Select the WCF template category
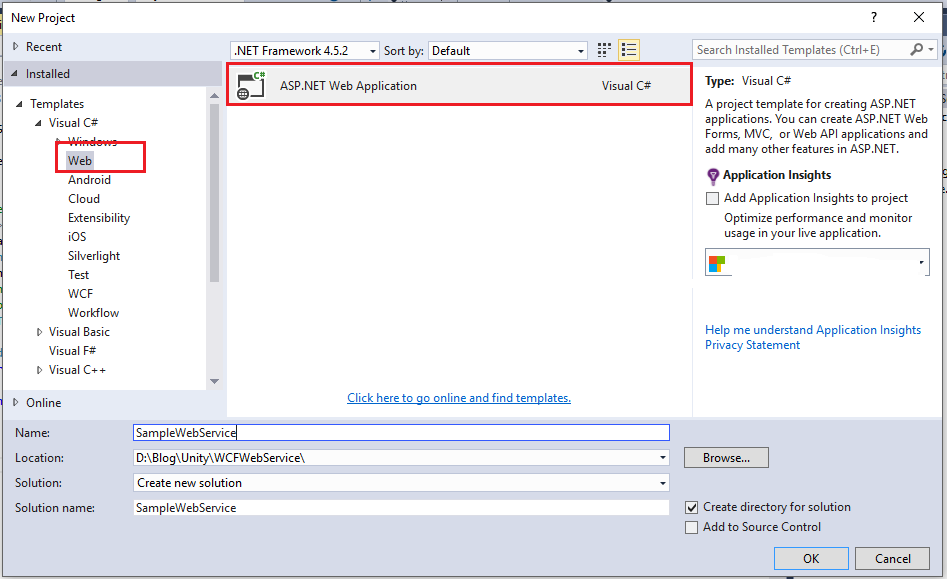Image resolution: width=947 pixels, height=579 pixels. pyautogui.click(x=80, y=294)
